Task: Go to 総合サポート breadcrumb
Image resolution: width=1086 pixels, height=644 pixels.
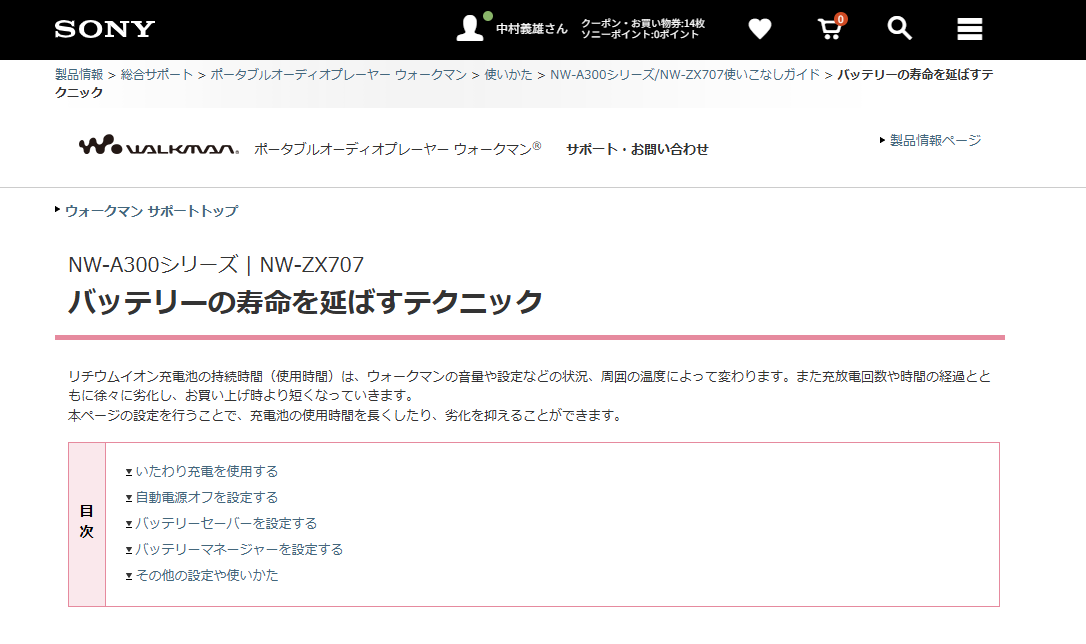Action: [157, 74]
